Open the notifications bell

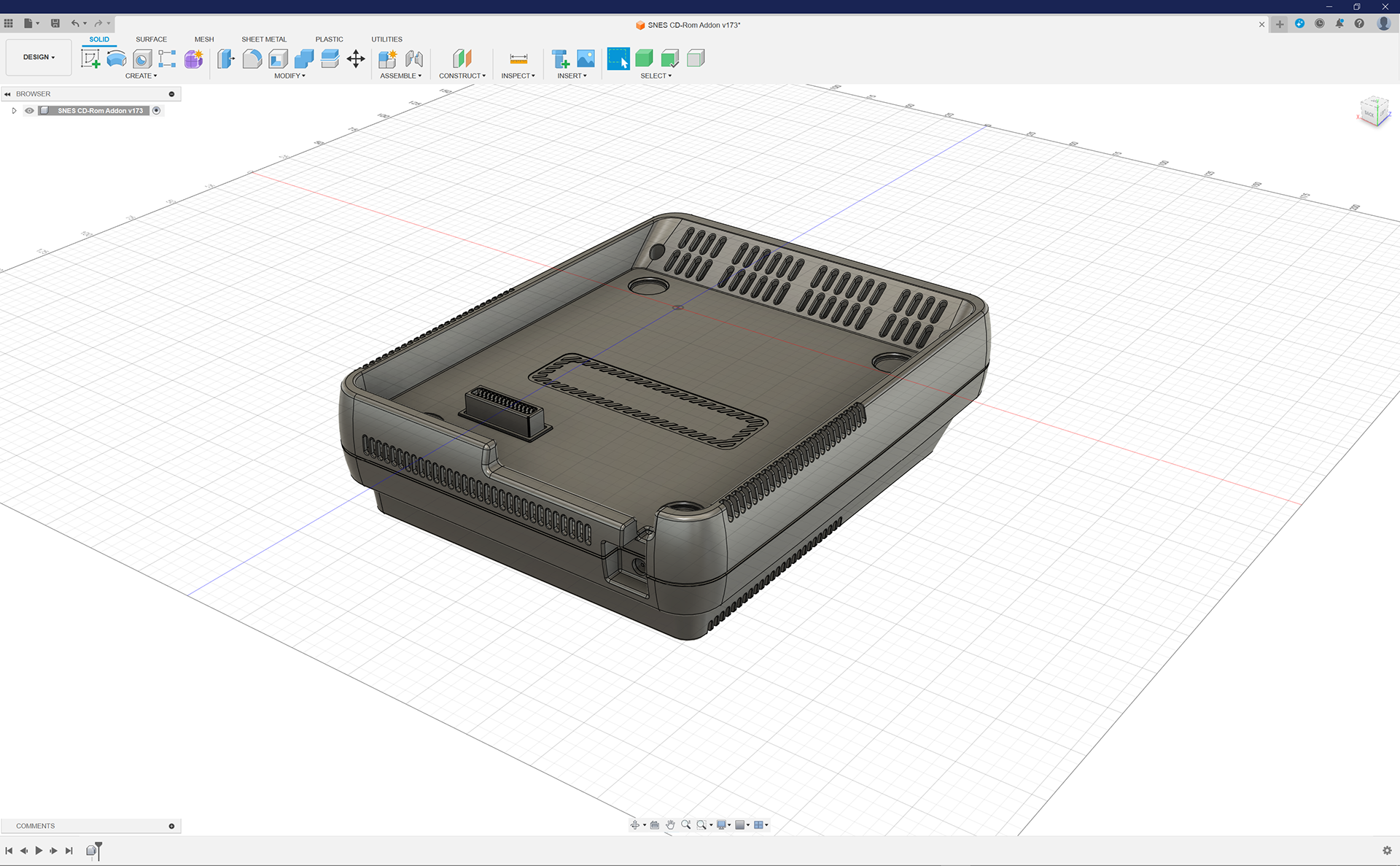1339,23
